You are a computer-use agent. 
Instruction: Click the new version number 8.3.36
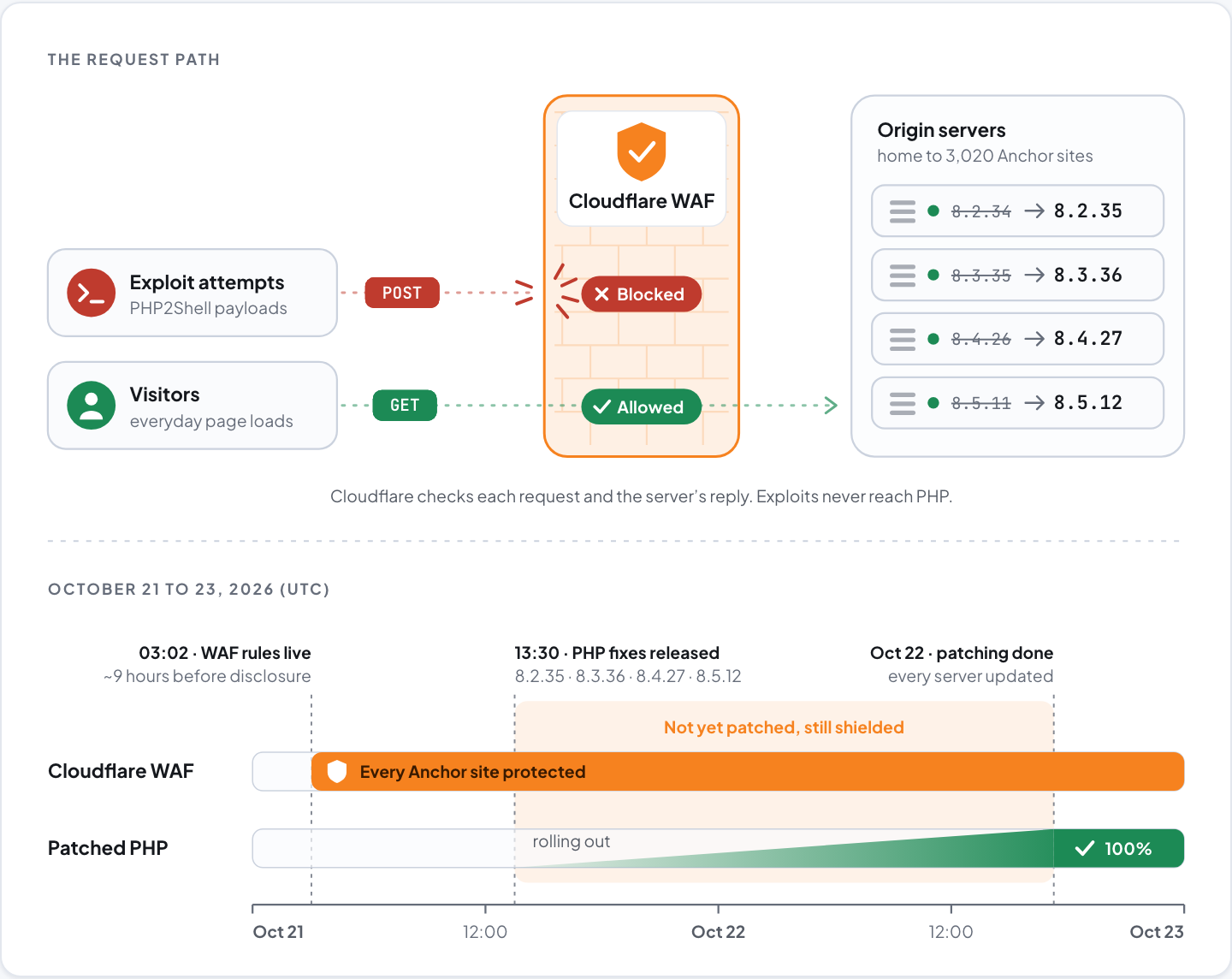pyautogui.click(x=1088, y=275)
